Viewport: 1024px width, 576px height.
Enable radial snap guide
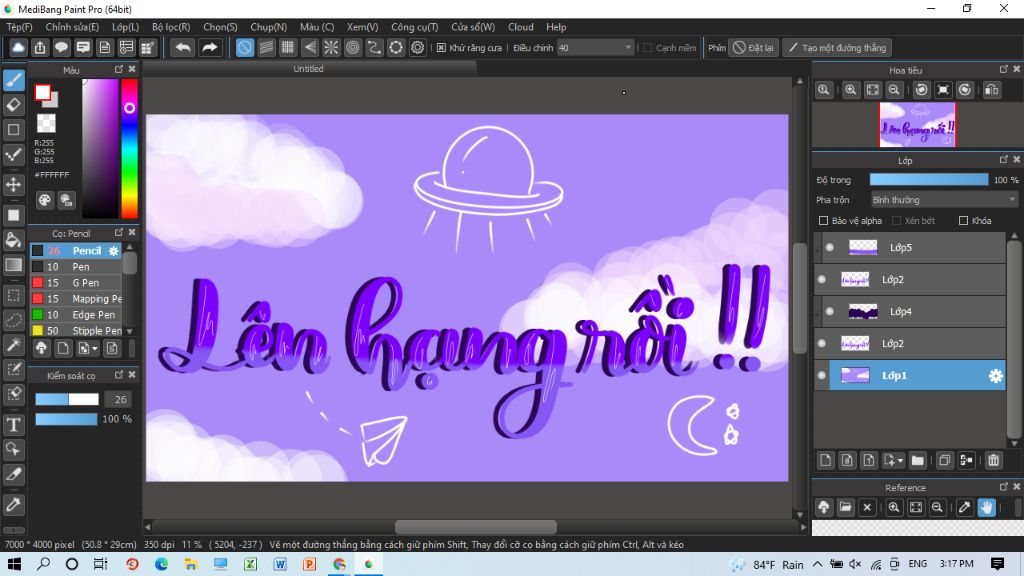coord(331,48)
